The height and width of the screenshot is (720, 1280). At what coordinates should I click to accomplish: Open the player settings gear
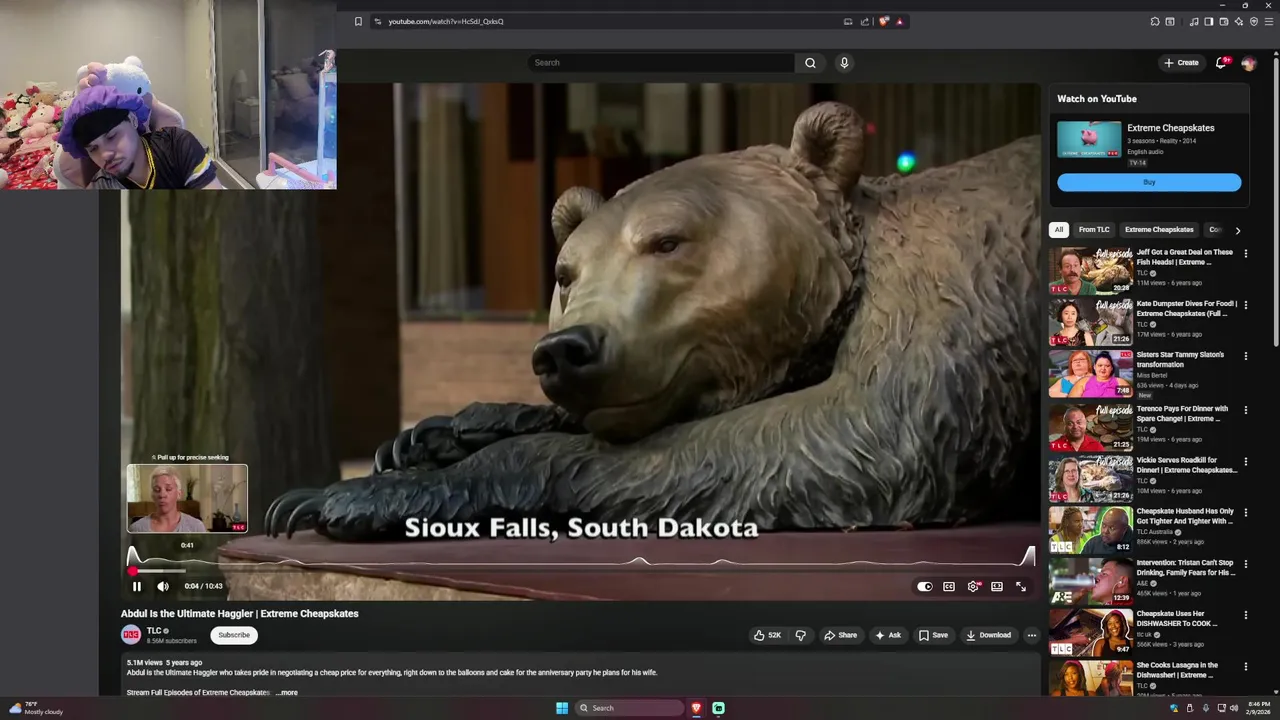click(973, 587)
